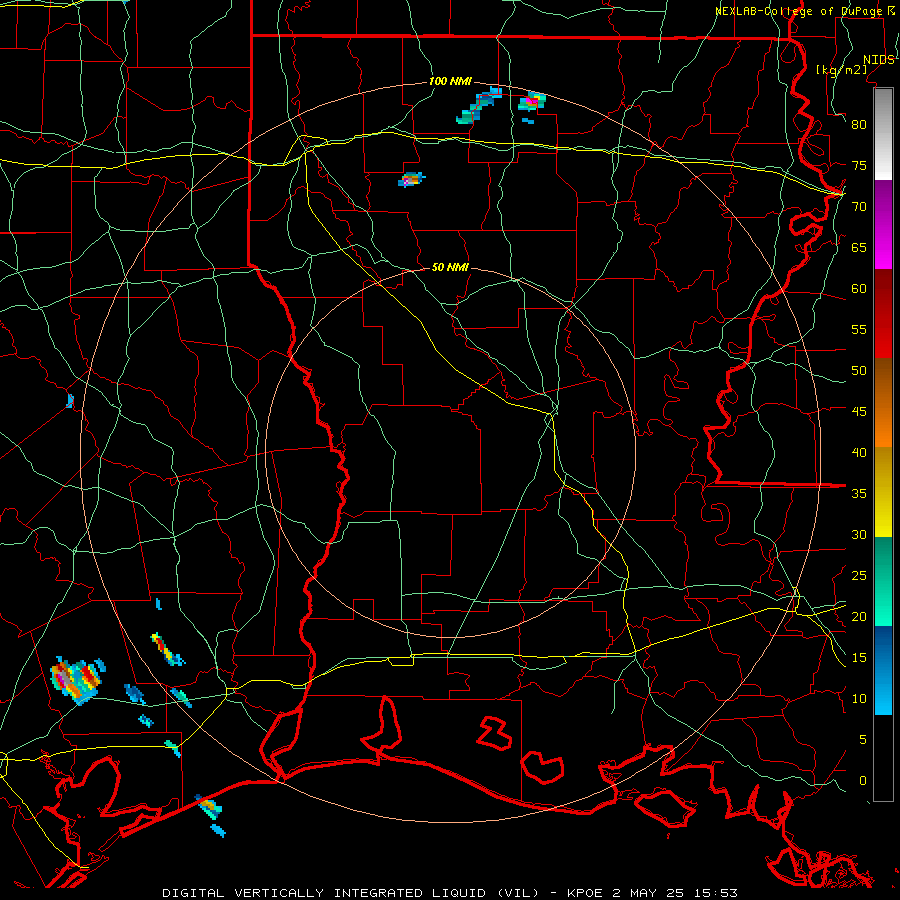Click the 80 value on the color scale
This screenshot has height=900, width=900.
(859, 125)
